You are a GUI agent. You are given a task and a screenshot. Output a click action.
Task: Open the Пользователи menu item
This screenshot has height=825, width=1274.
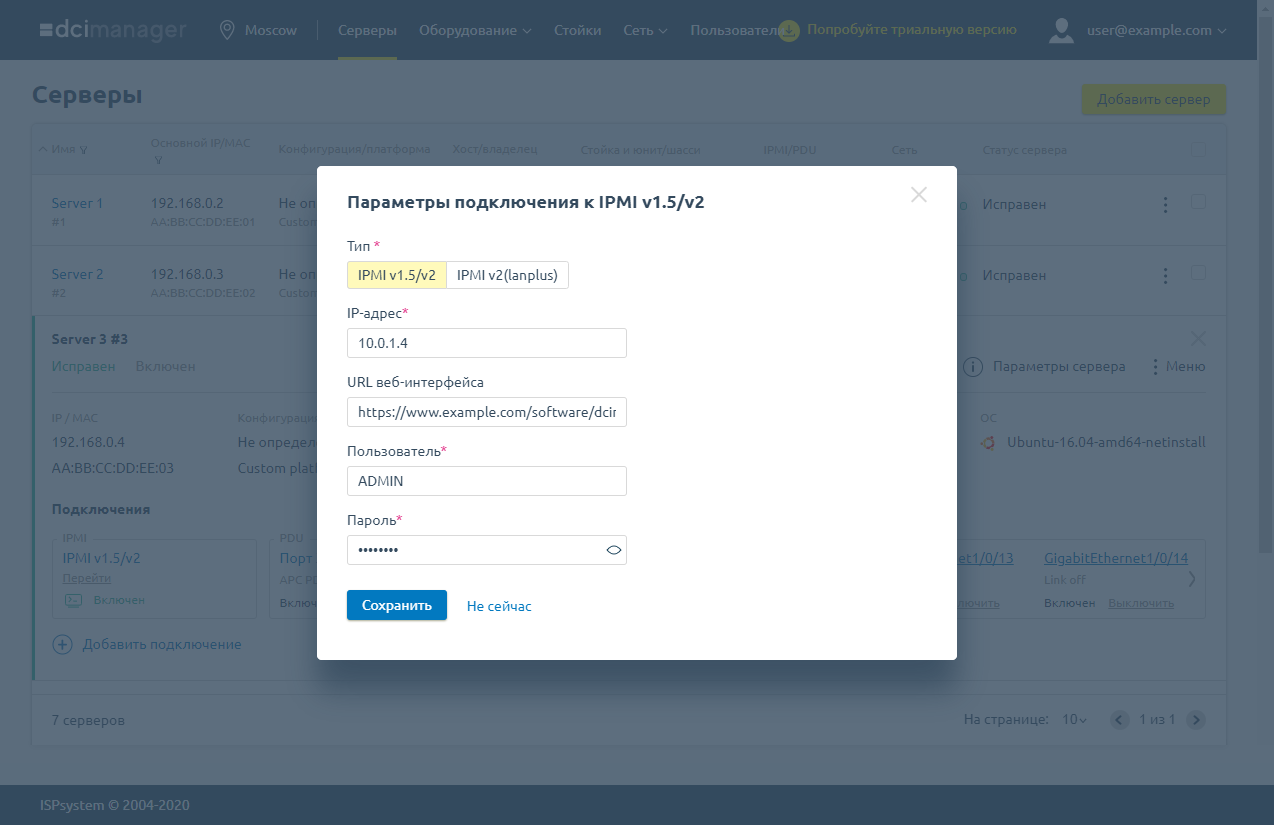[733, 30]
